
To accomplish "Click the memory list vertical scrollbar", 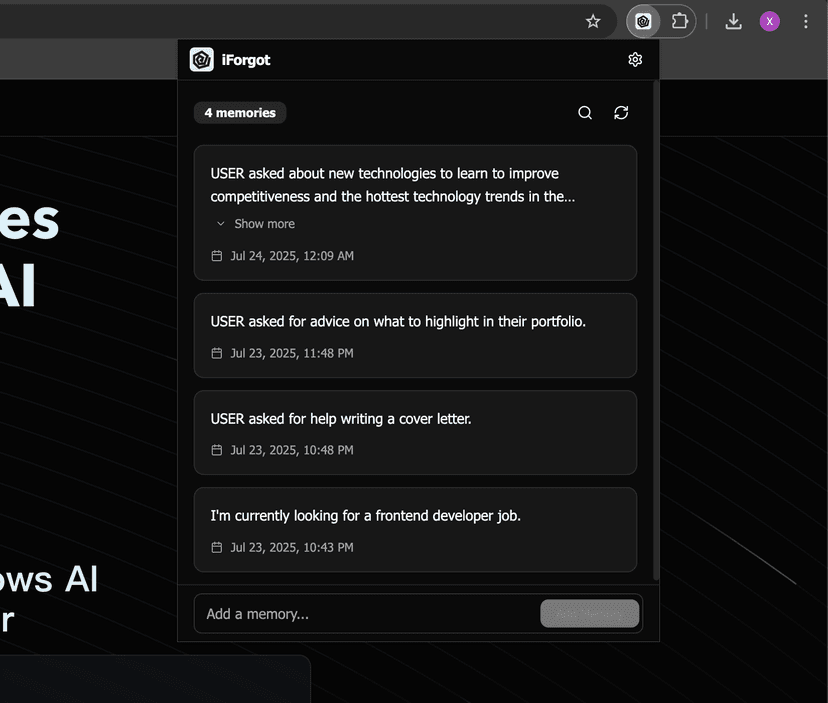I will (x=655, y=330).
